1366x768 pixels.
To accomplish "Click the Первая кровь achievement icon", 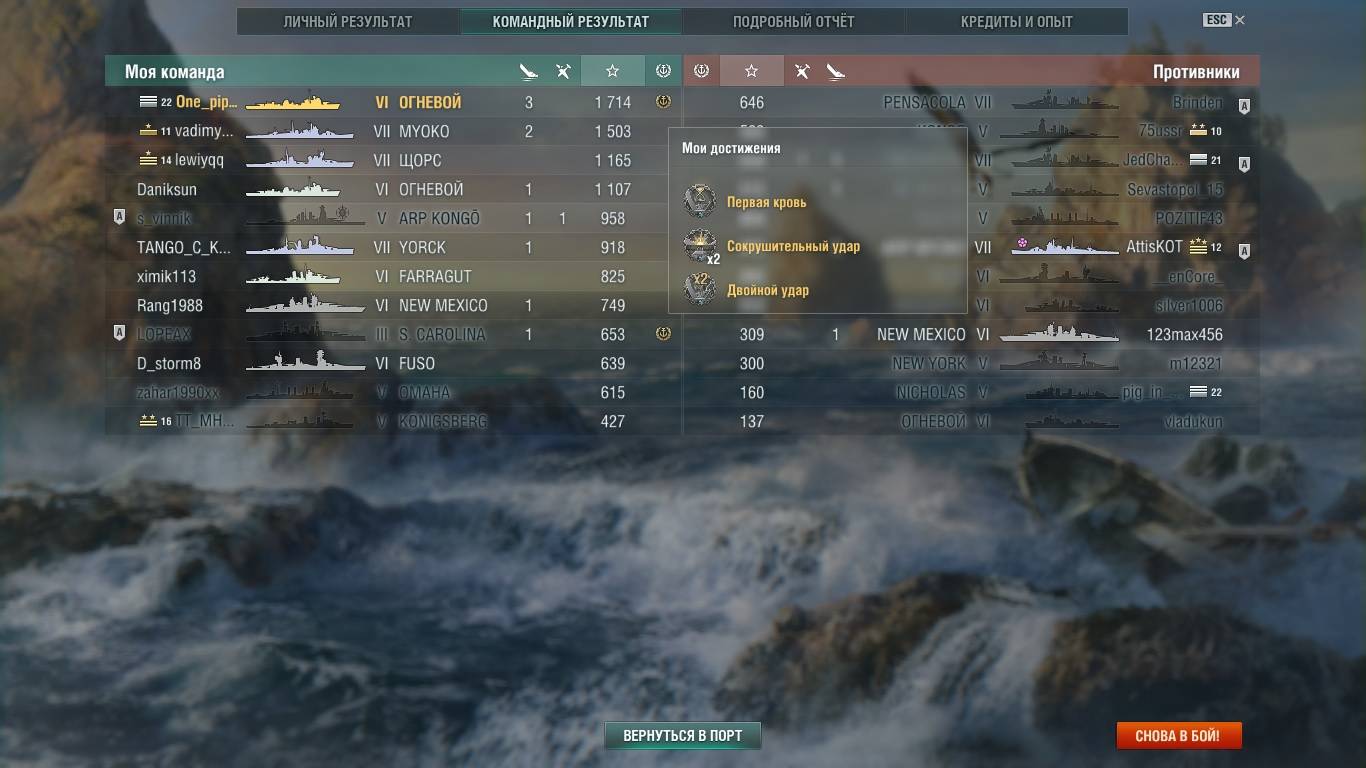I will click(x=700, y=201).
